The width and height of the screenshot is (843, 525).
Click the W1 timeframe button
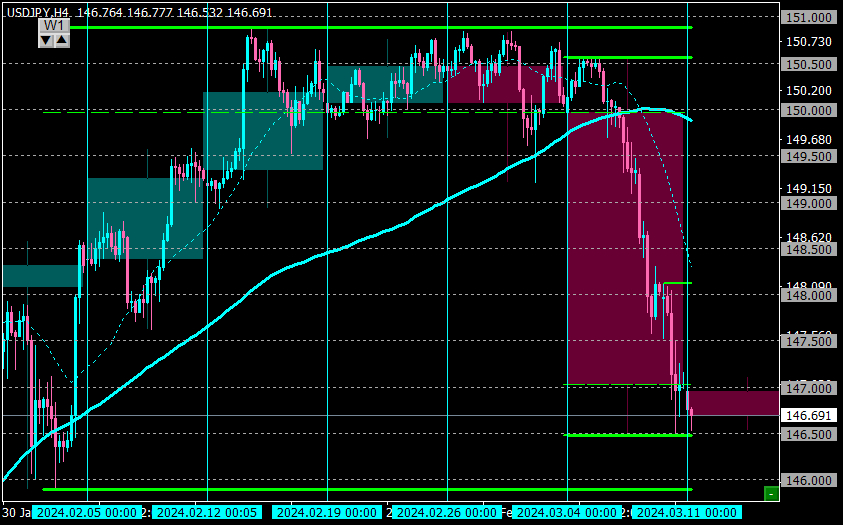coord(54,26)
